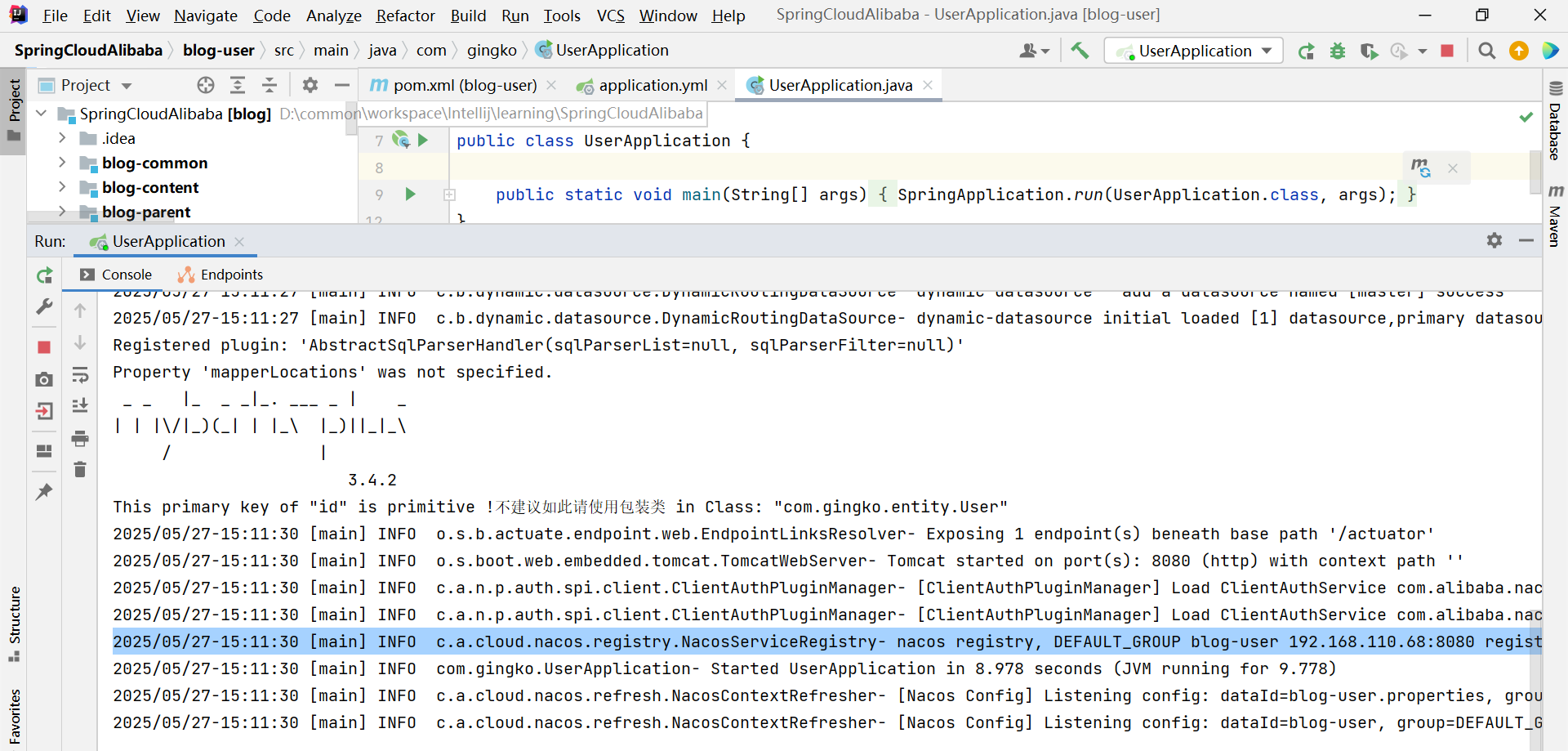Image resolution: width=1568 pixels, height=751 pixels.
Task: Expand the blog-common module
Action: 62,163
